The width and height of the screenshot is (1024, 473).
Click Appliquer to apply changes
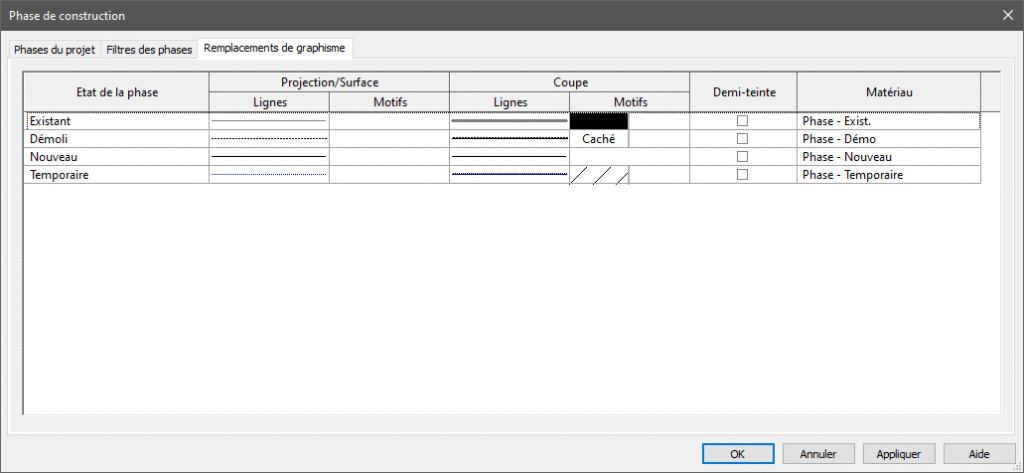click(898, 453)
